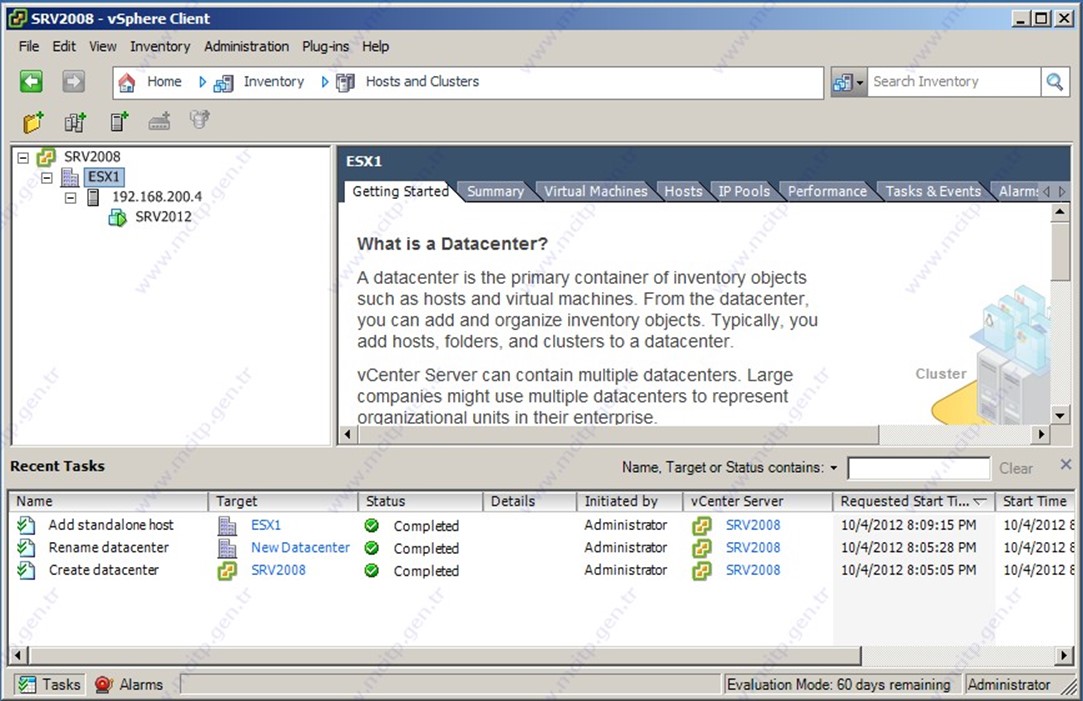
Task: Click the magnifier Search Inventory button
Action: coord(1055,82)
